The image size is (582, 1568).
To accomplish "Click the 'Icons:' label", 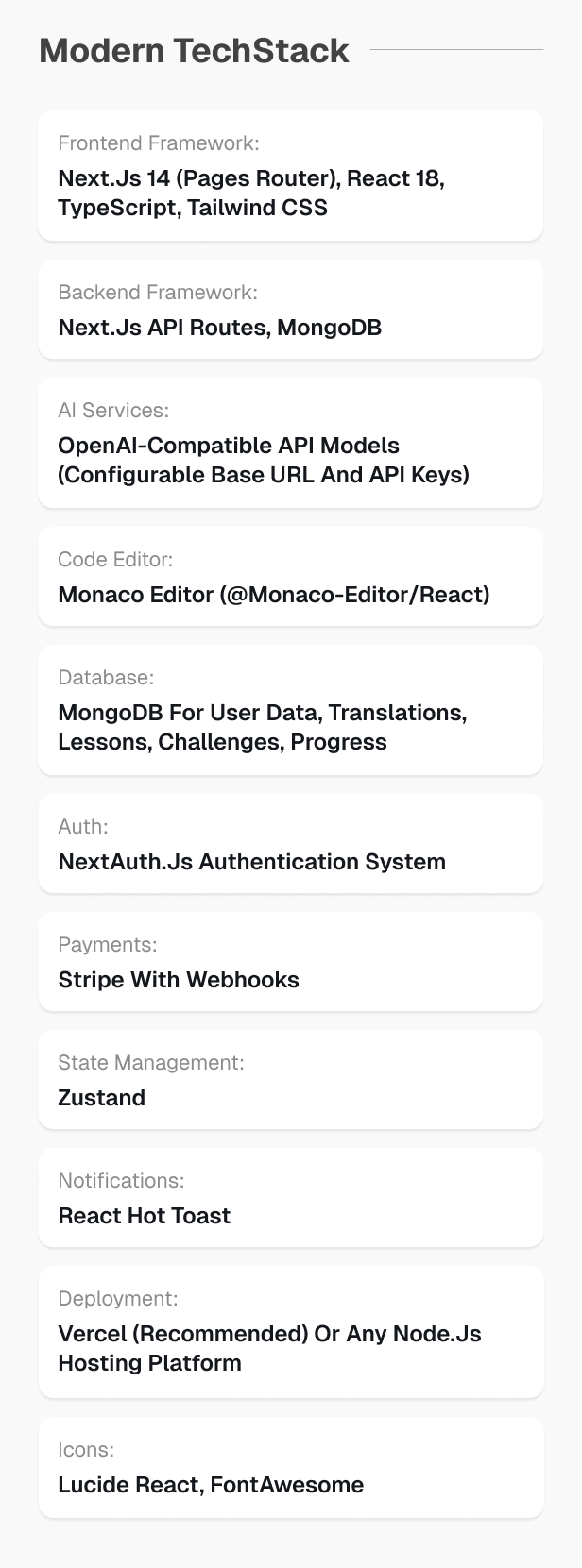I will click(x=86, y=1450).
